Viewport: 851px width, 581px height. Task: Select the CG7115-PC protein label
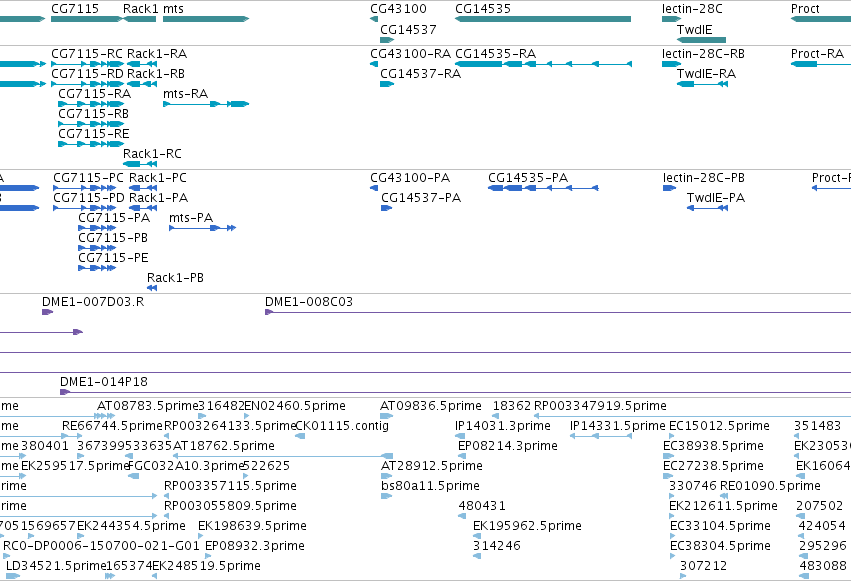[x=88, y=178]
